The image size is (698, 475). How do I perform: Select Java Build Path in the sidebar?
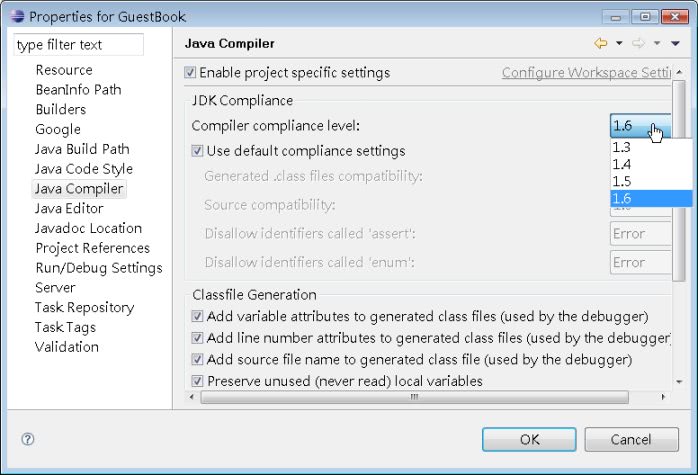click(x=82, y=149)
